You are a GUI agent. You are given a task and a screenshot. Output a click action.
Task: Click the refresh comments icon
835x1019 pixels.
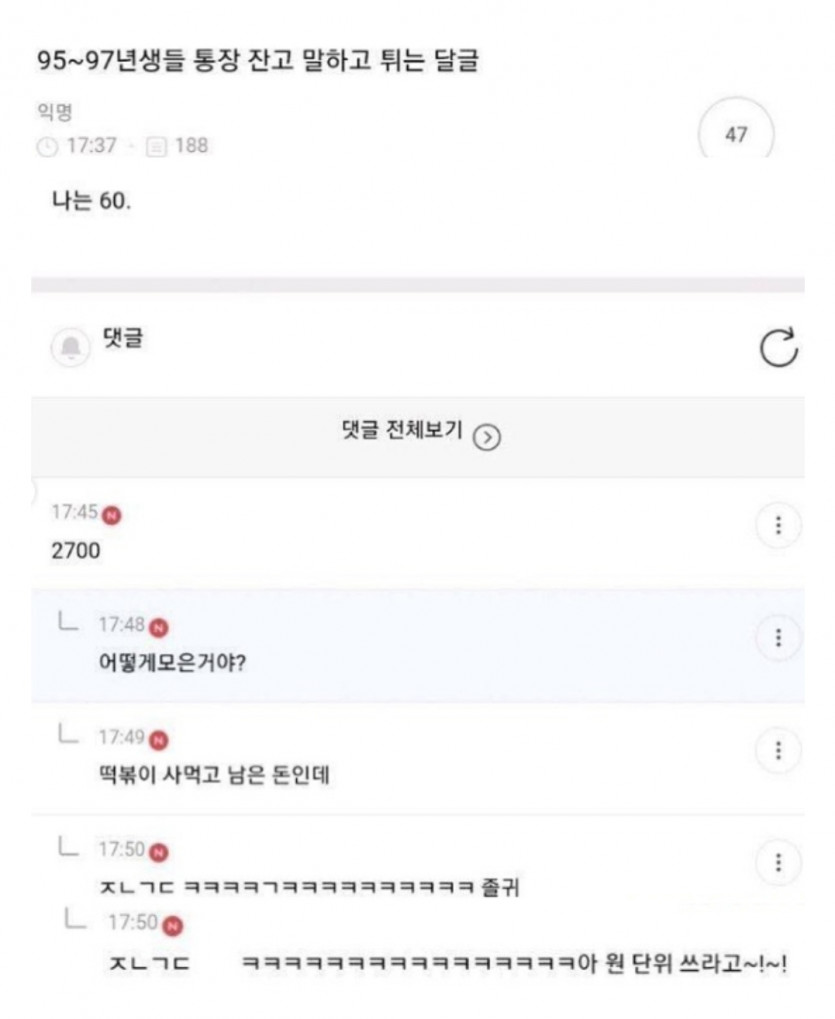point(778,347)
